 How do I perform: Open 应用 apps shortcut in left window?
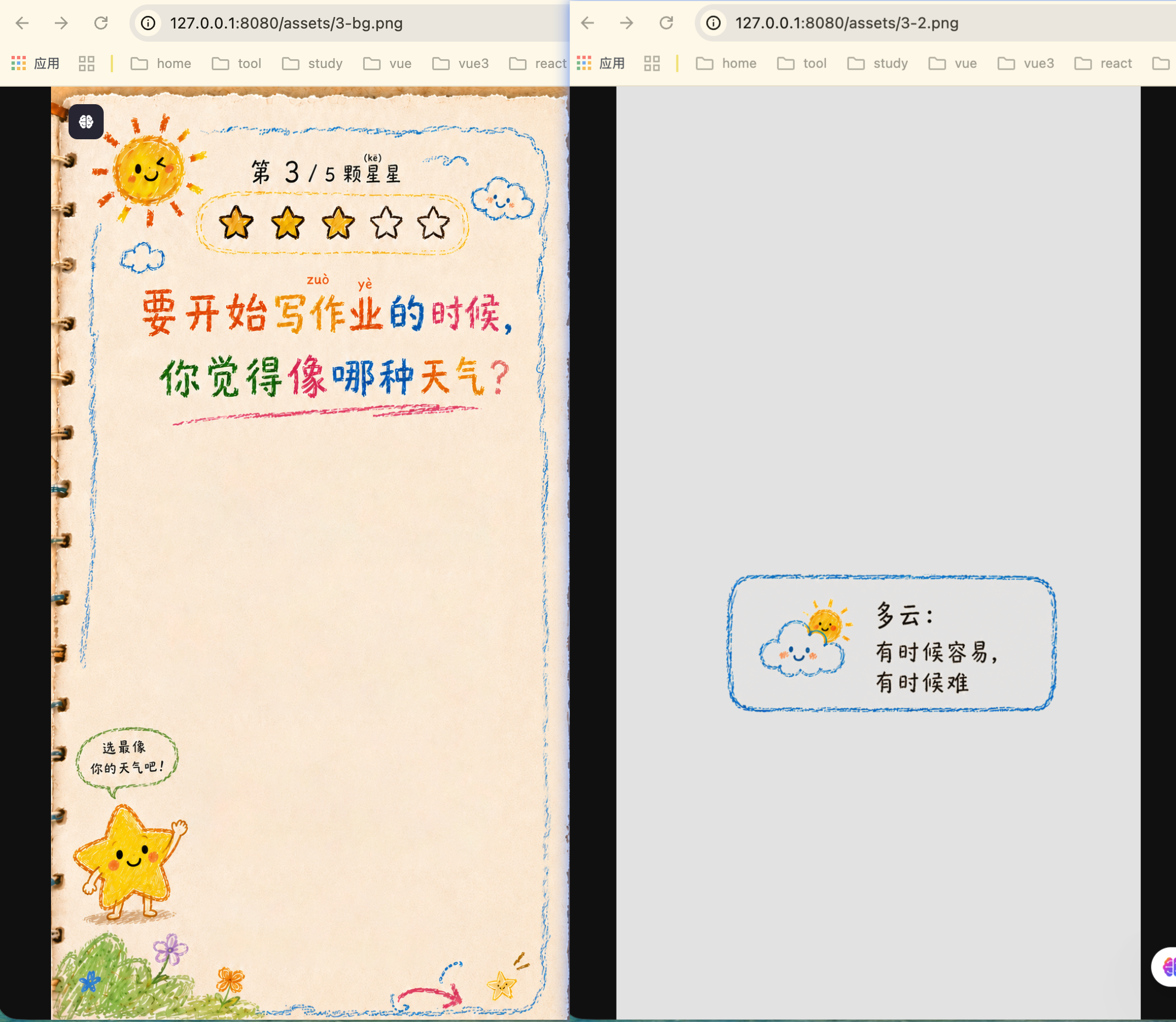pos(35,63)
